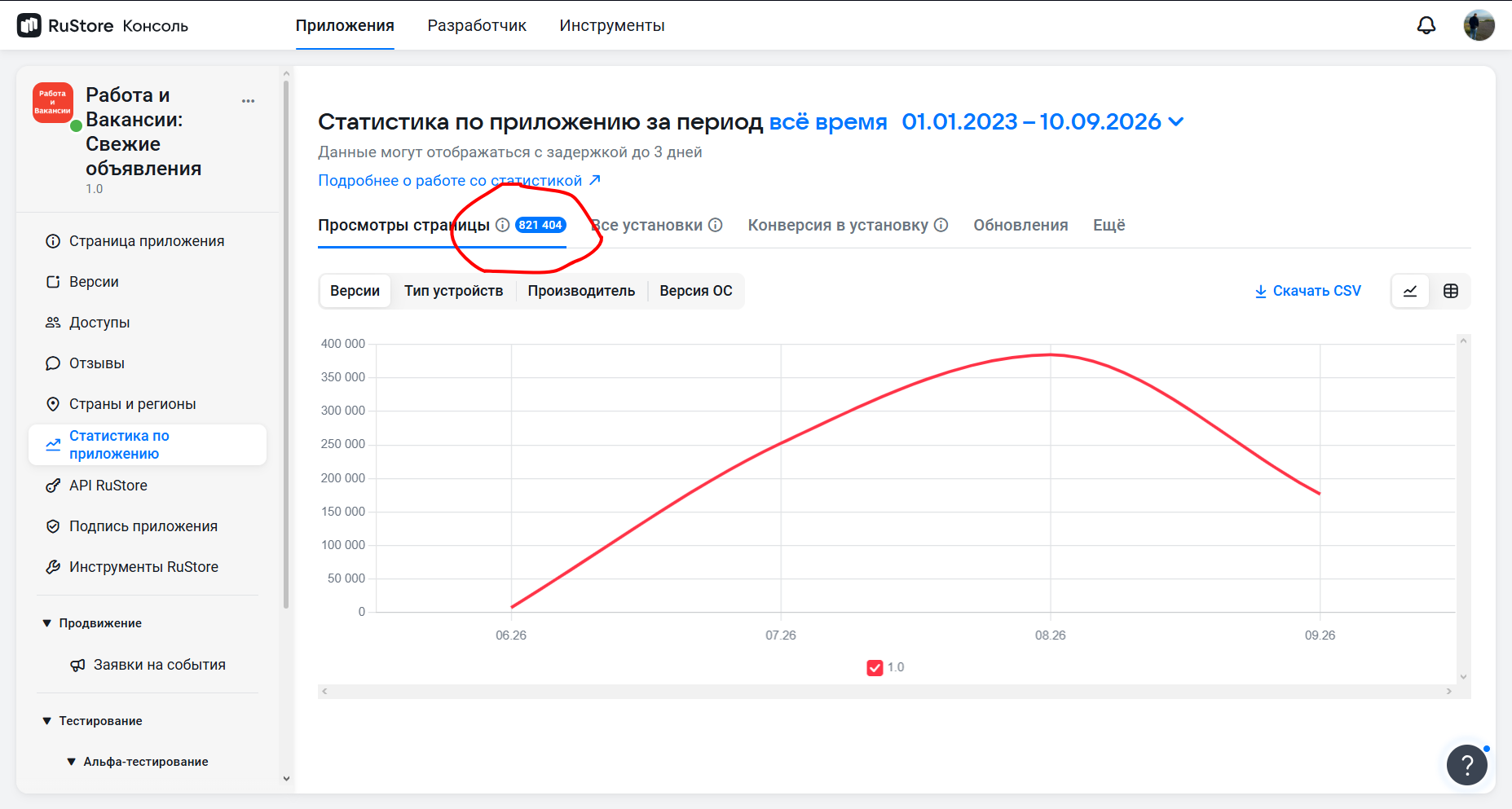Select the Производитель segment

coord(581,291)
